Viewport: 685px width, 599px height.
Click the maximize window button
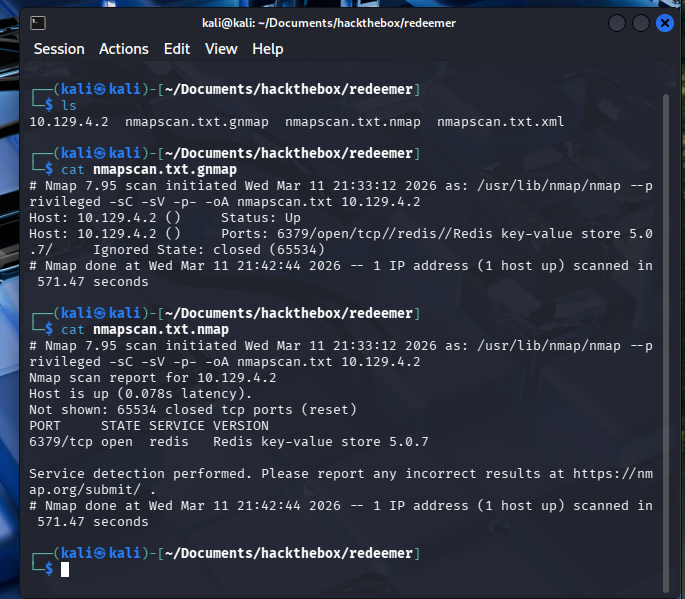(640, 23)
